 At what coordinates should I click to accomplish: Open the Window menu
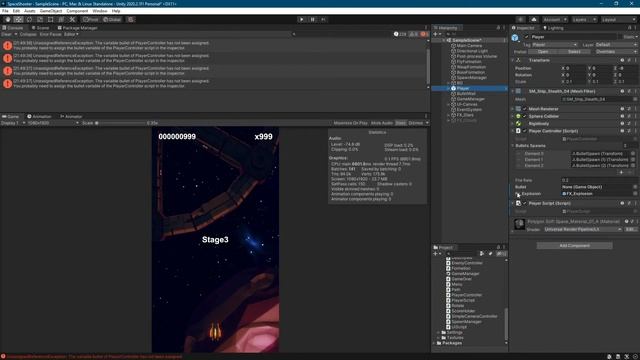[x=100, y=11]
